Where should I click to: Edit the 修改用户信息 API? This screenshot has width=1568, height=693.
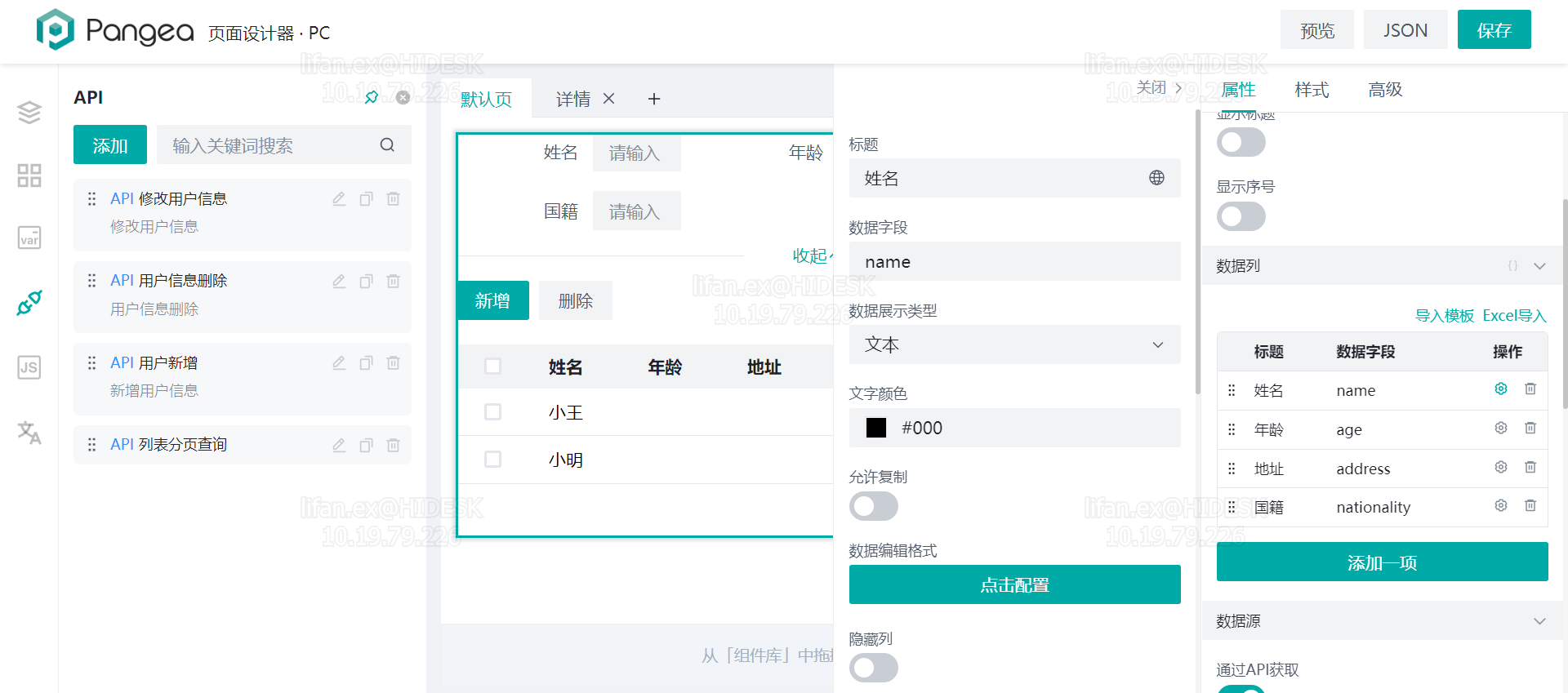pos(339,198)
